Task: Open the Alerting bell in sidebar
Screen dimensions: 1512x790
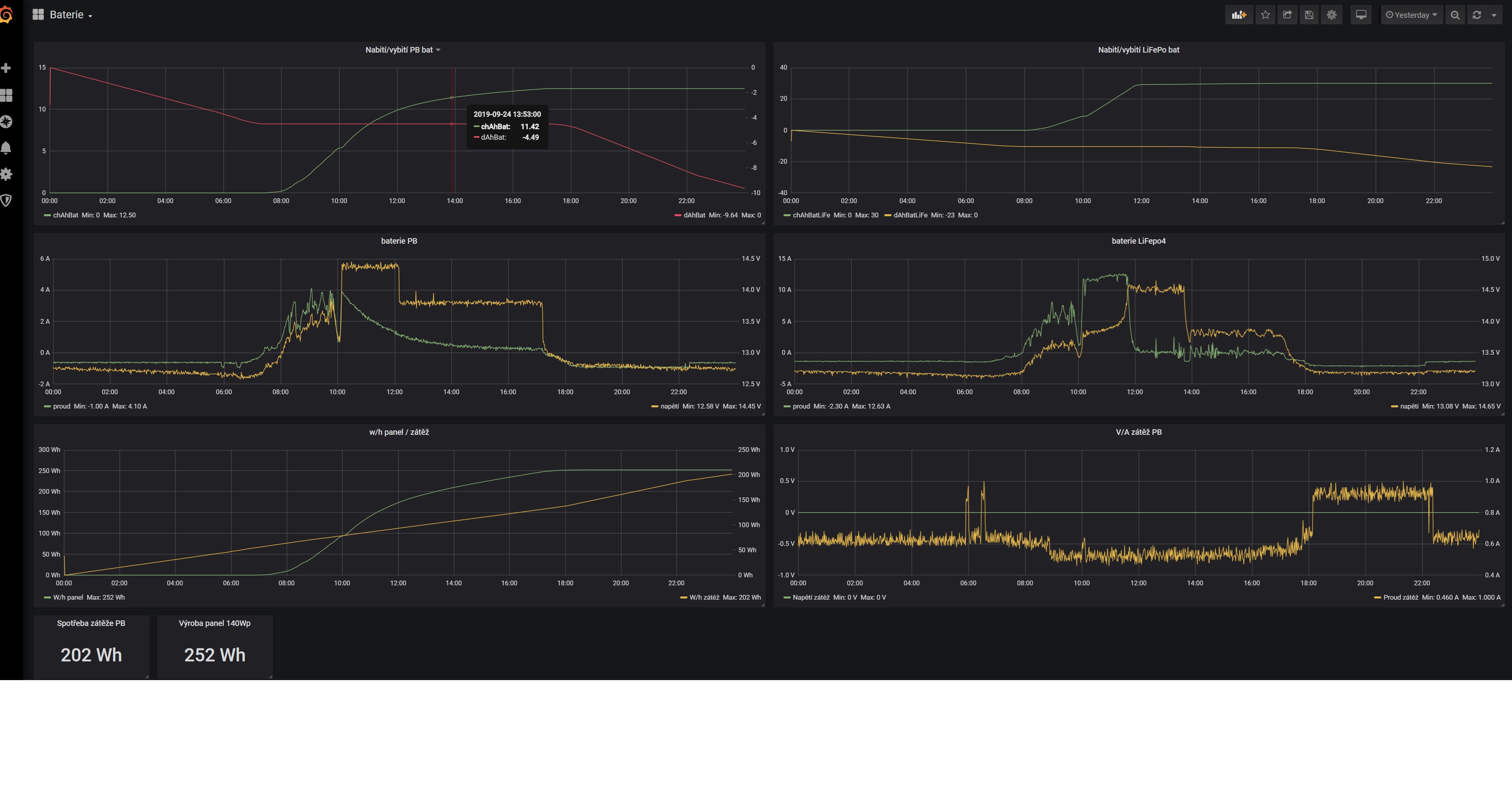Action: tap(6, 147)
